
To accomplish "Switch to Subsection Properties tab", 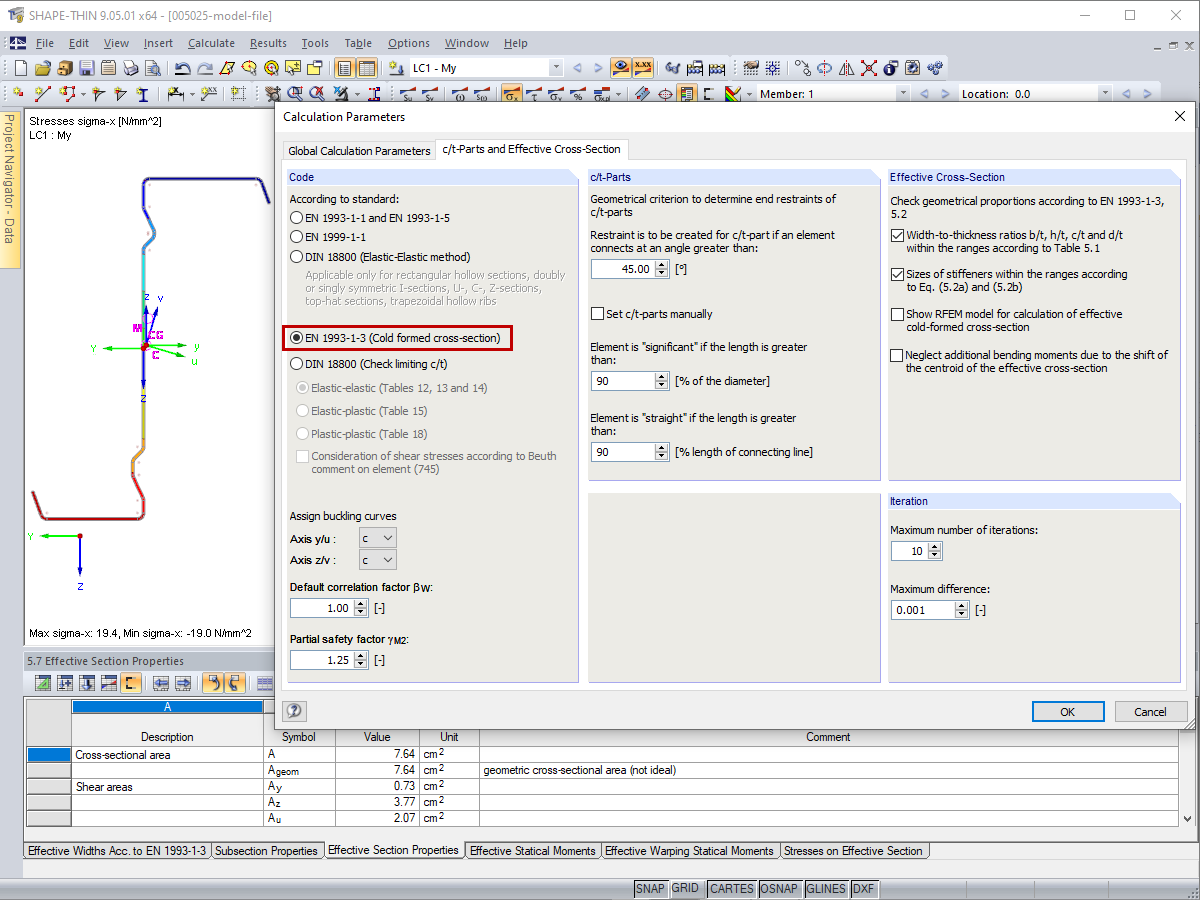I will (266, 851).
